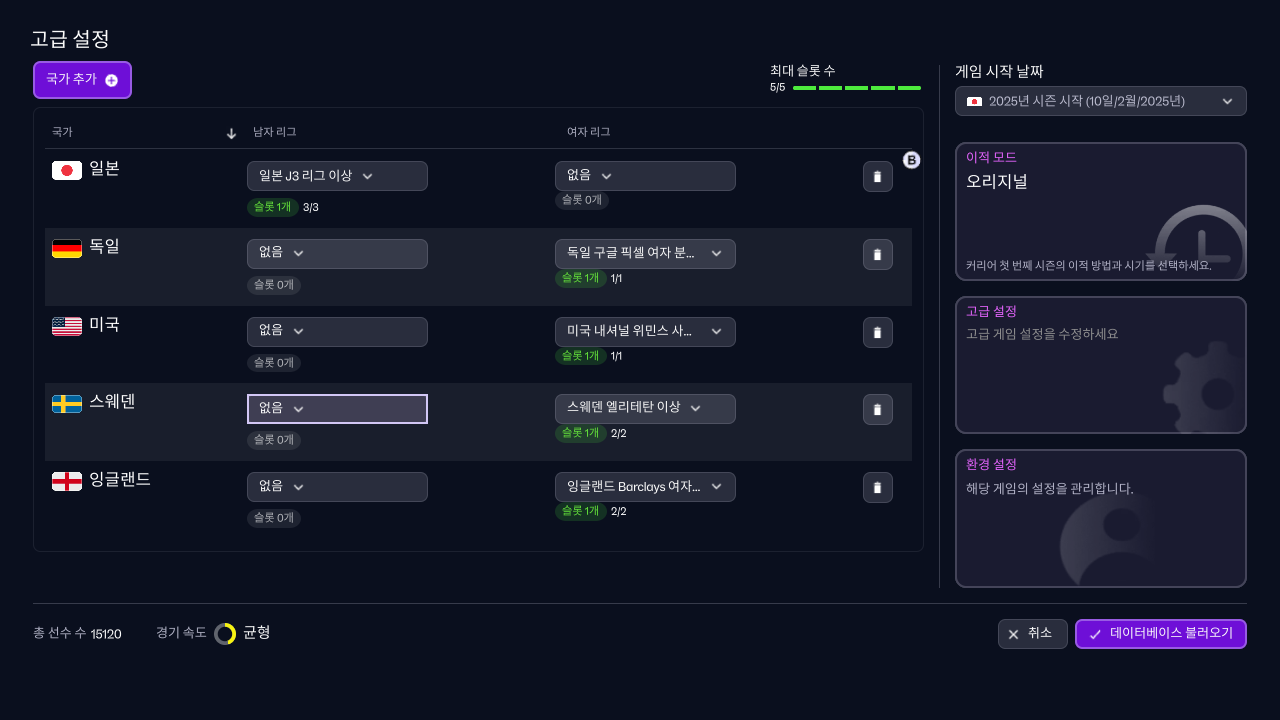
Task: Click the sort arrow in 국가 header
Action: (x=231, y=133)
